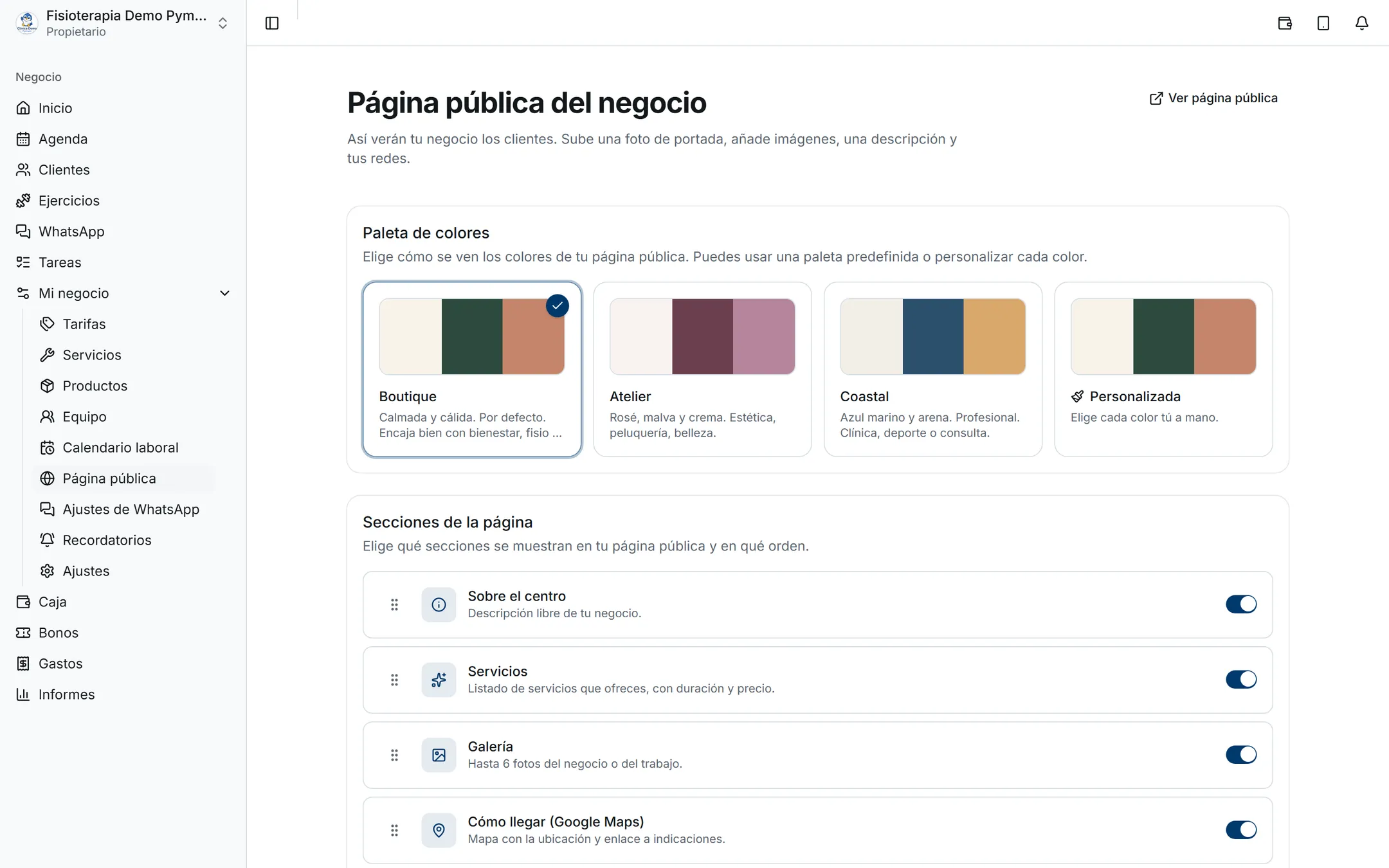This screenshot has width=1389, height=868.
Task: Click the Agenda calendar icon
Action: point(23,139)
